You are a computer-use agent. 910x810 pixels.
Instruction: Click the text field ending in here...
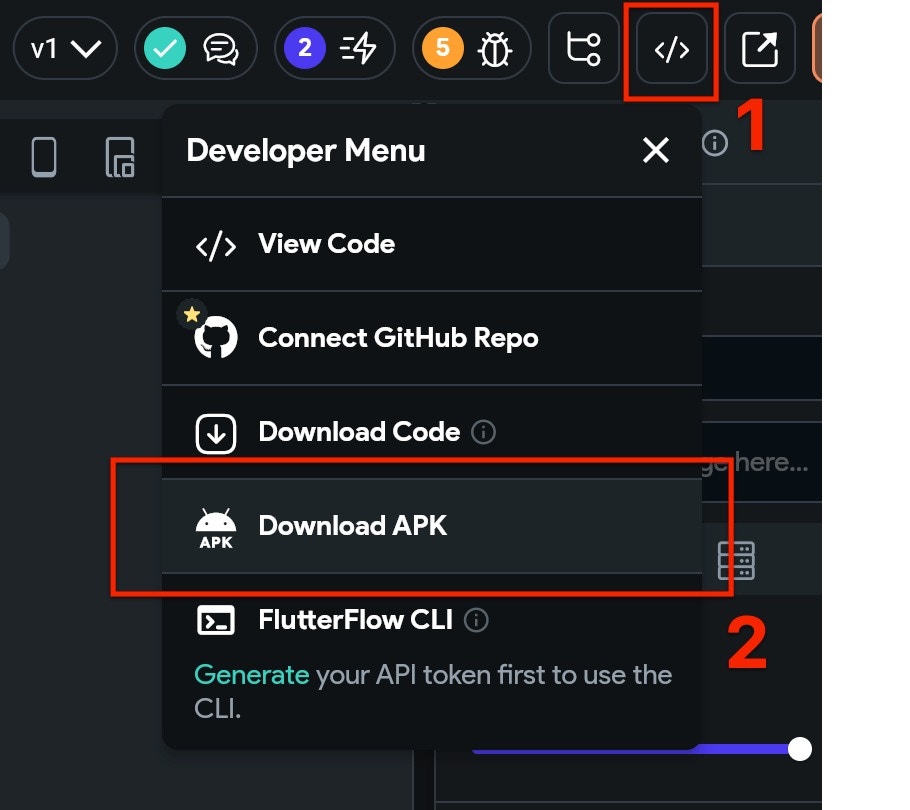761,461
